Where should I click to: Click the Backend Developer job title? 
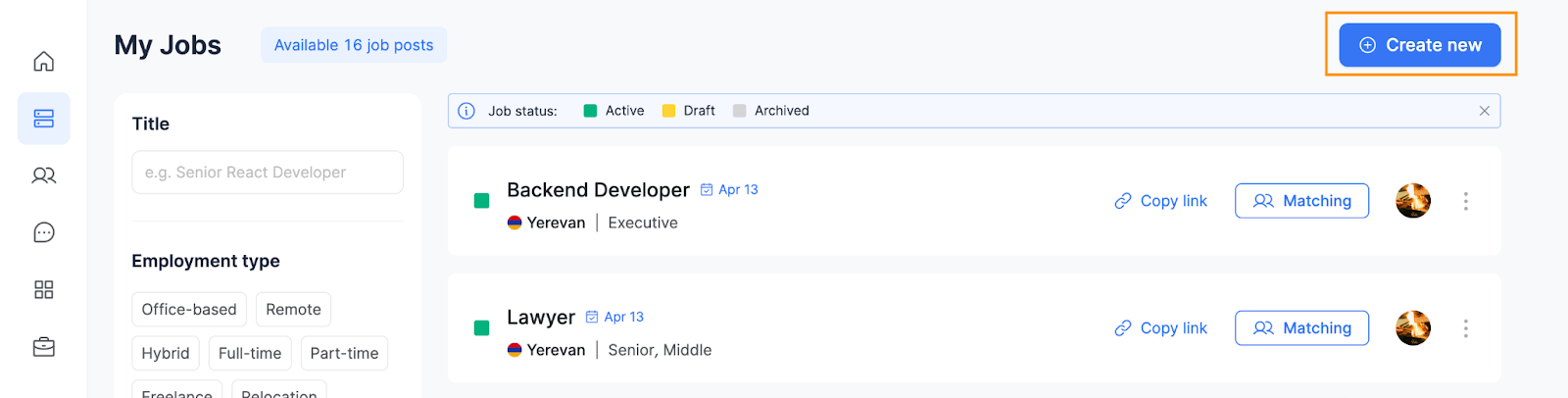(598, 190)
